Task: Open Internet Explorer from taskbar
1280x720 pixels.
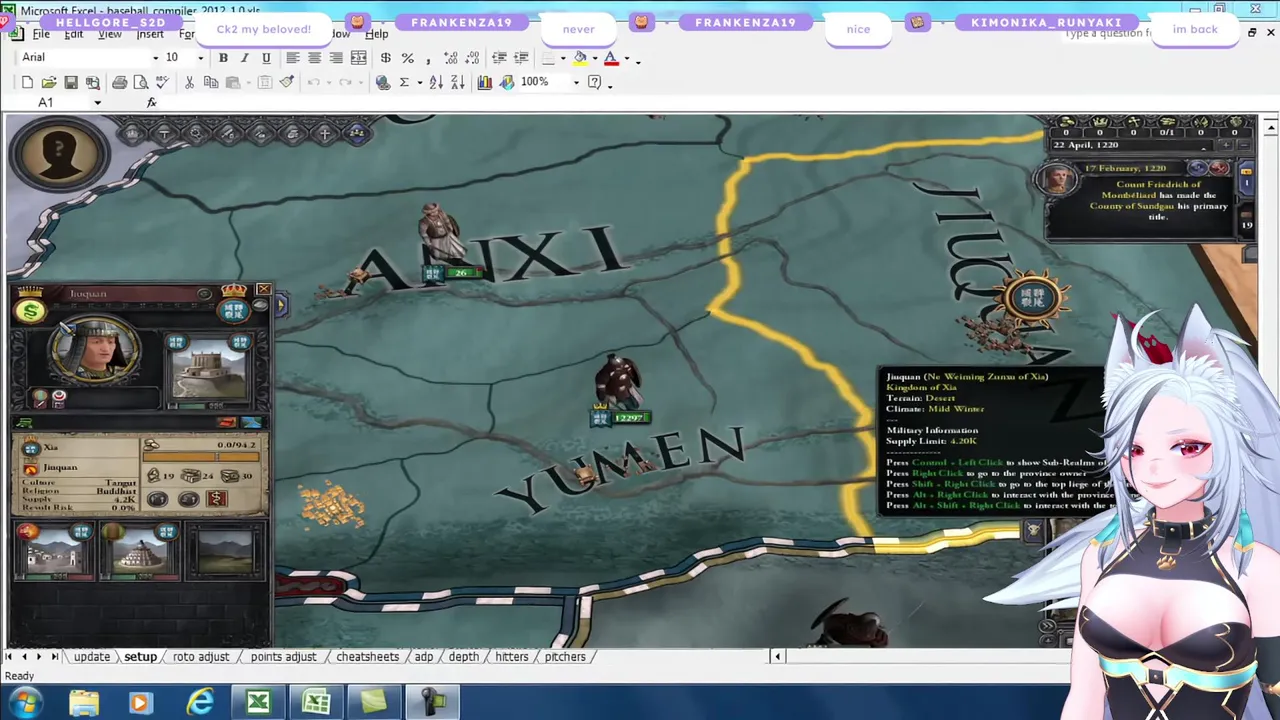Action: point(200,703)
